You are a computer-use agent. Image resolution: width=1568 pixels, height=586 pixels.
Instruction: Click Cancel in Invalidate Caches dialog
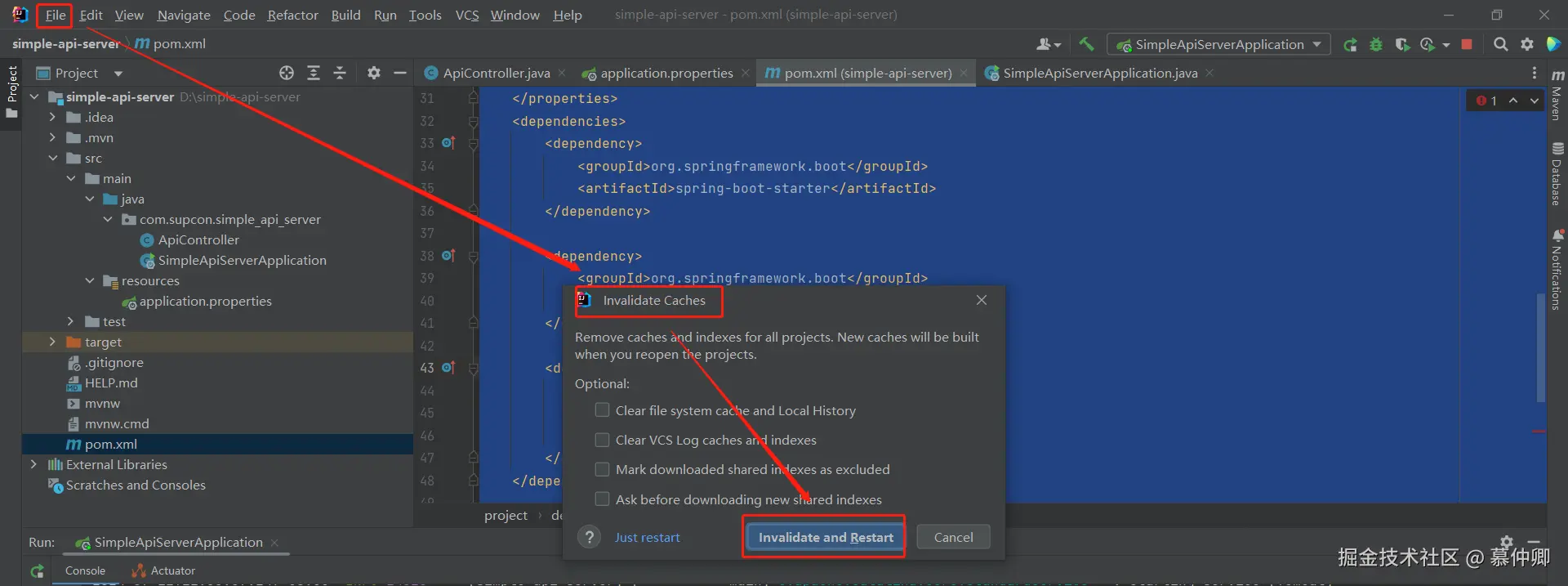pos(953,537)
